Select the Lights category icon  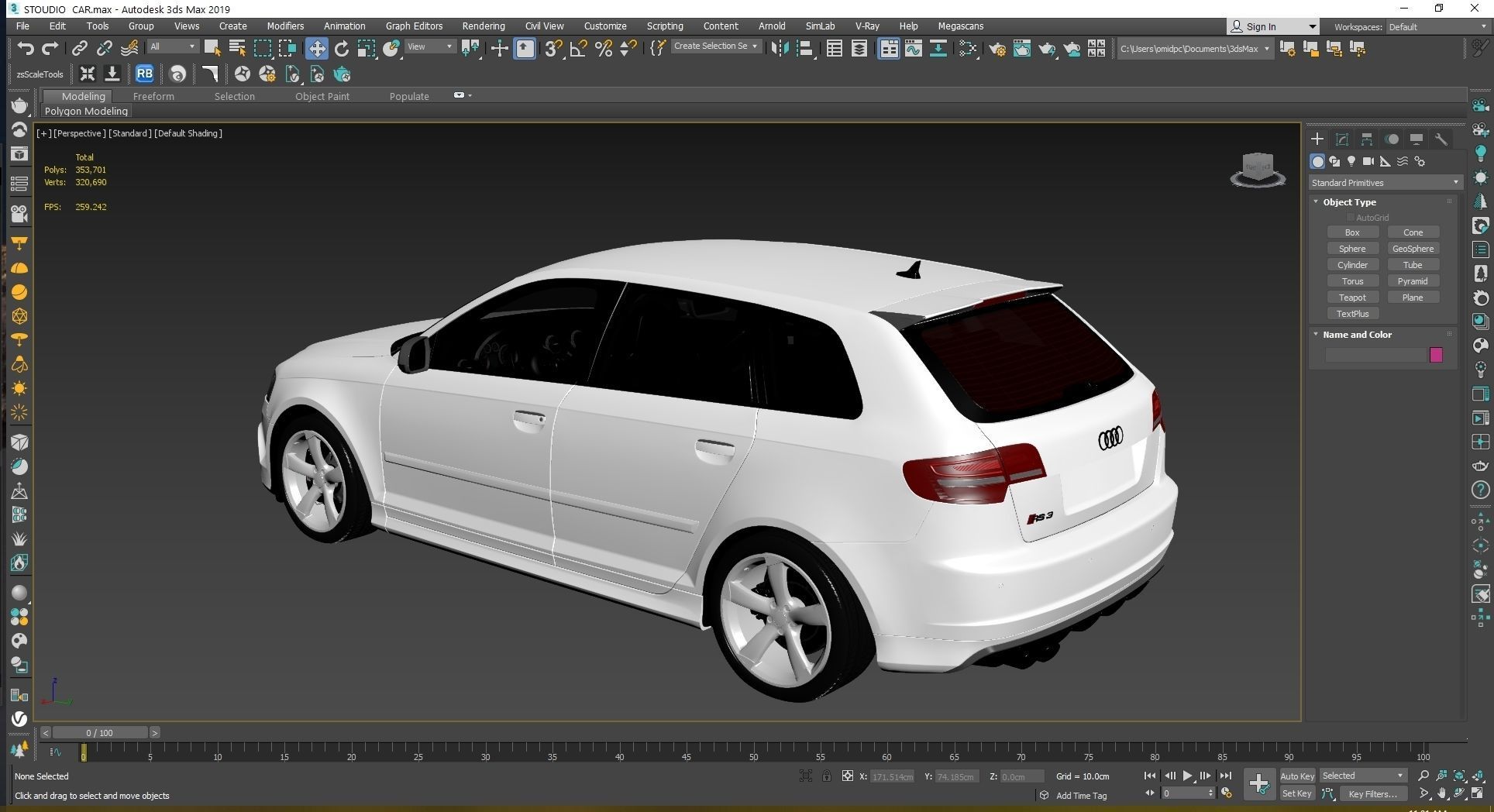pos(1351,161)
